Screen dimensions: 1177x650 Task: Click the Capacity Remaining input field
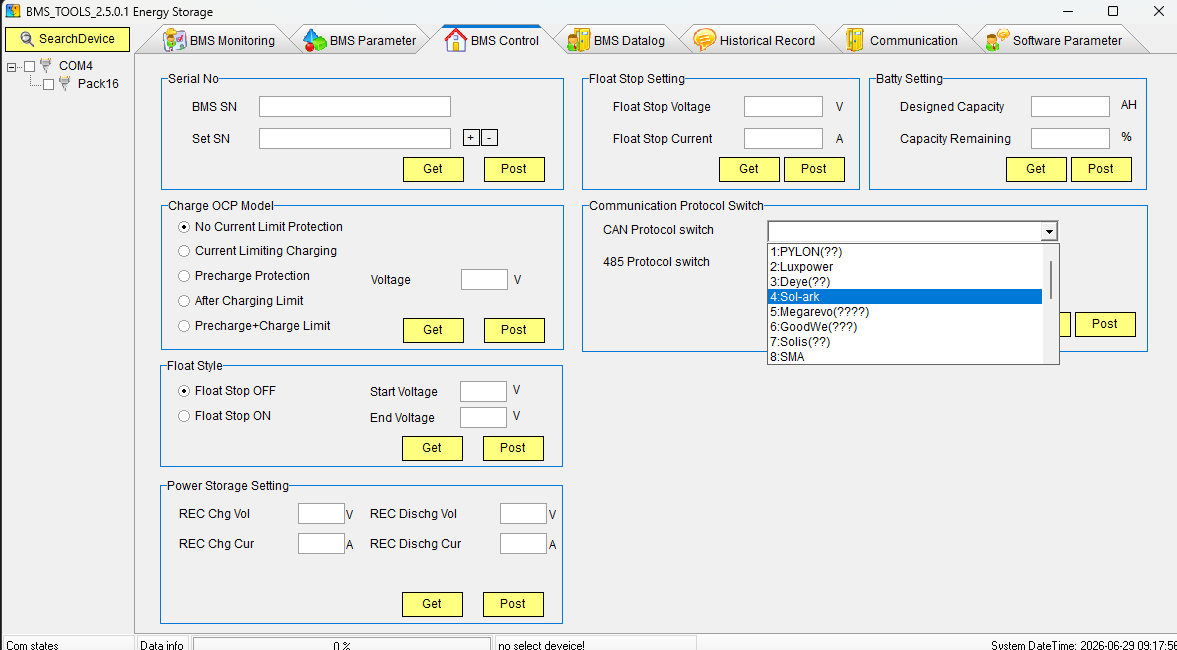[x=1070, y=138]
